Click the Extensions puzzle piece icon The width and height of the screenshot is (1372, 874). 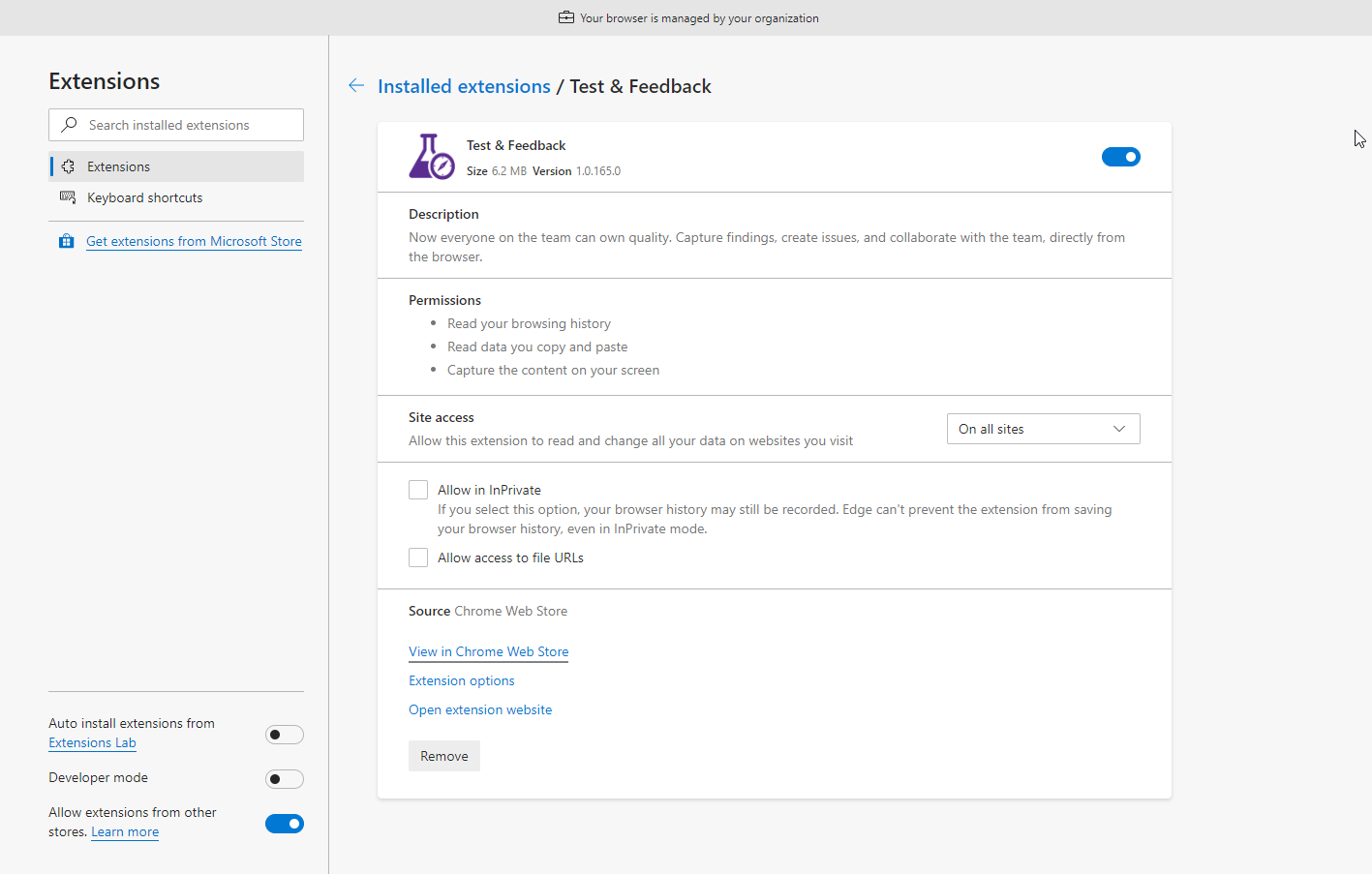pyautogui.click(x=68, y=166)
